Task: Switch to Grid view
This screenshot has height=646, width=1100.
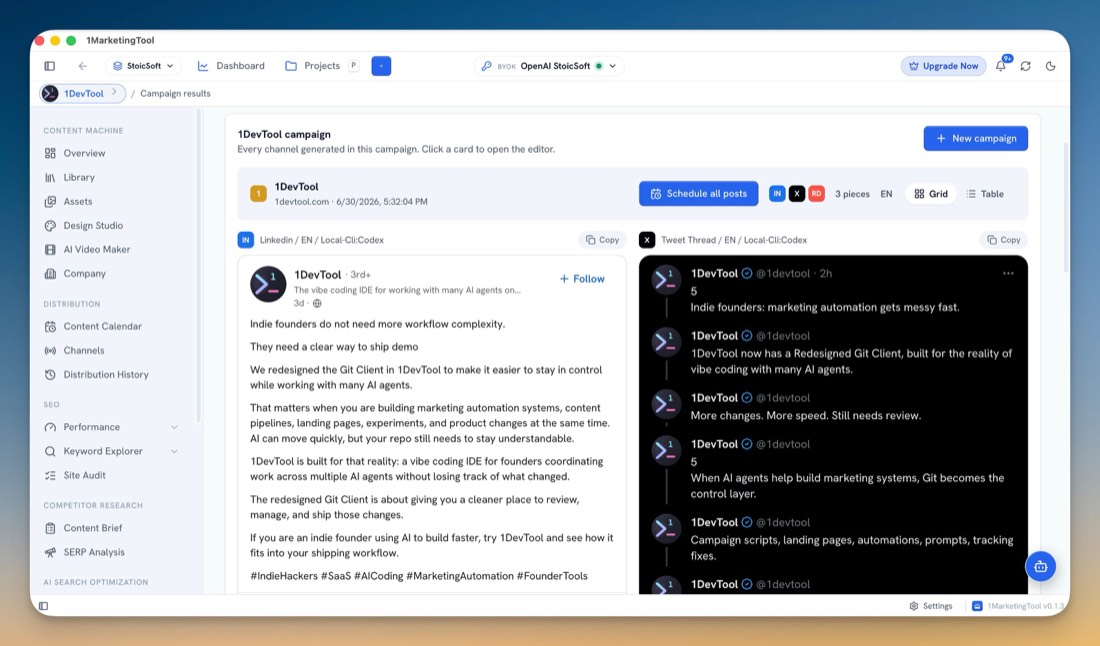Action: [x=931, y=194]
